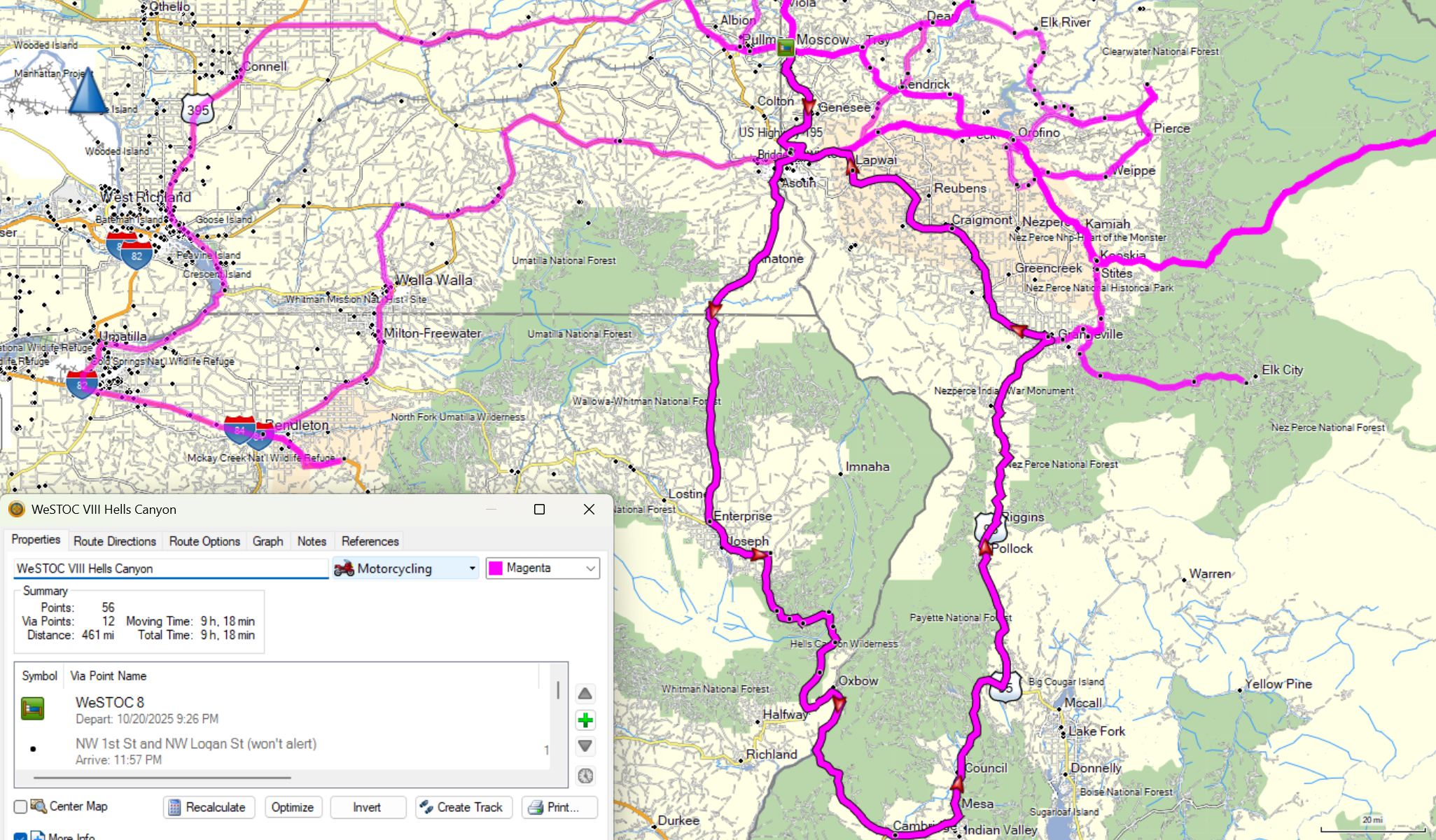Select the Graph tab
This screenshot has height=840, width=1436.
pyautogui.click(x=267, y=541)
